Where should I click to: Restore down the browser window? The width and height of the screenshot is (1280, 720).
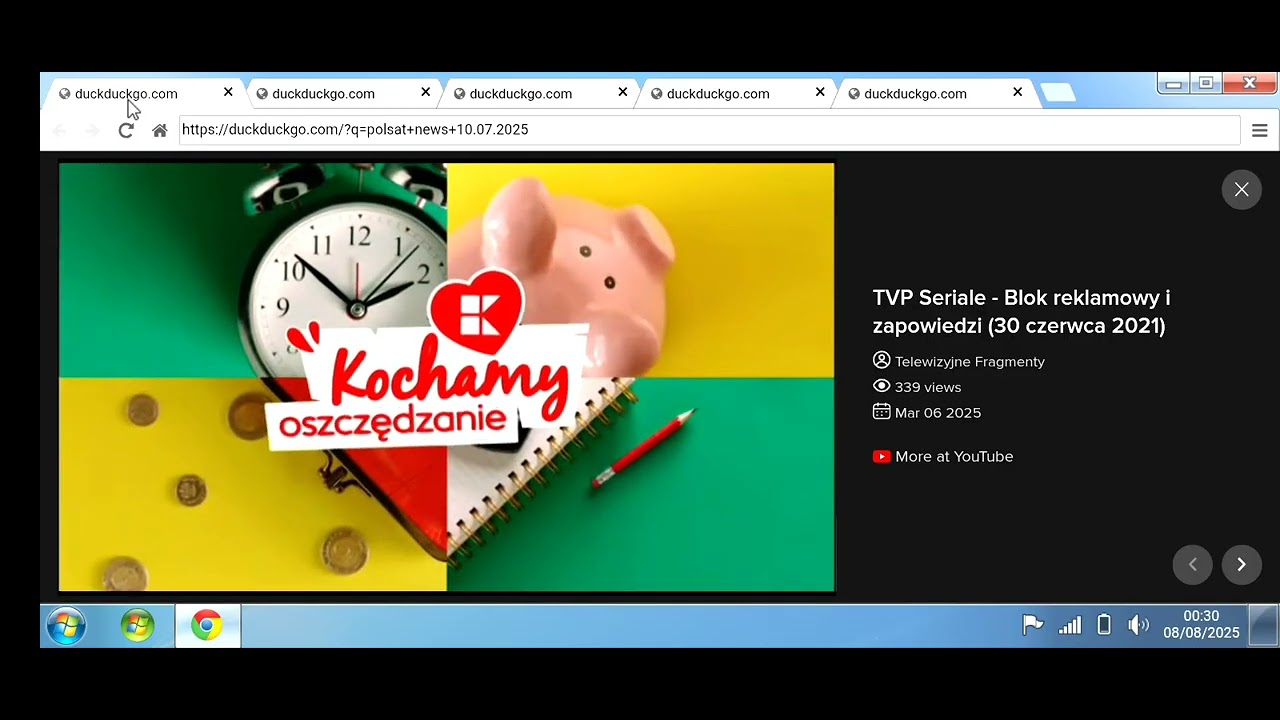click(x=1206, y=84)
